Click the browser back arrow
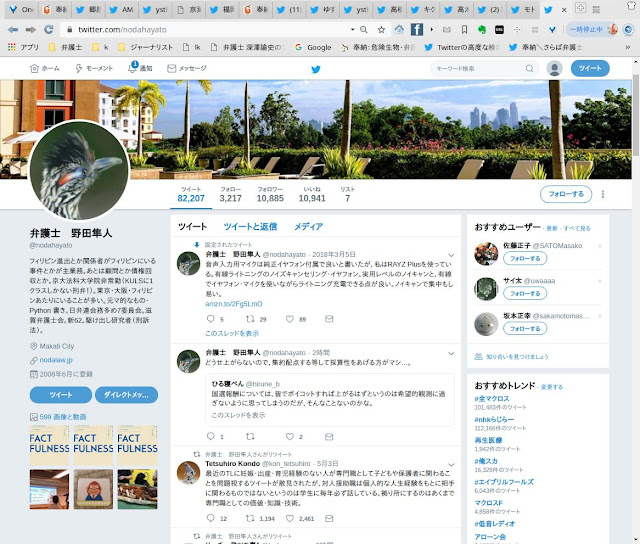Image resolution: width=640 pixels, height=544 pixels. pyautogui.click(x=13, y=30)
